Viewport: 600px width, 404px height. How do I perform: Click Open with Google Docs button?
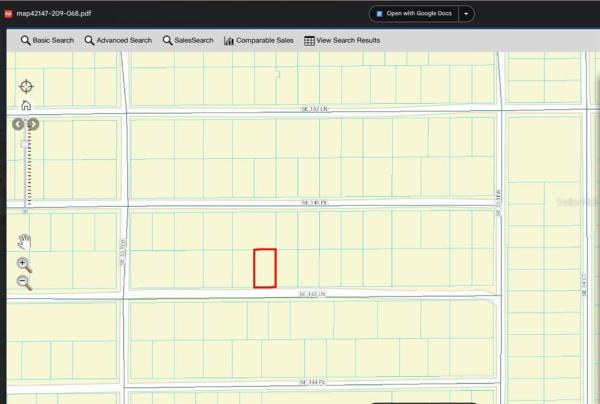click(x=415, y=14)
